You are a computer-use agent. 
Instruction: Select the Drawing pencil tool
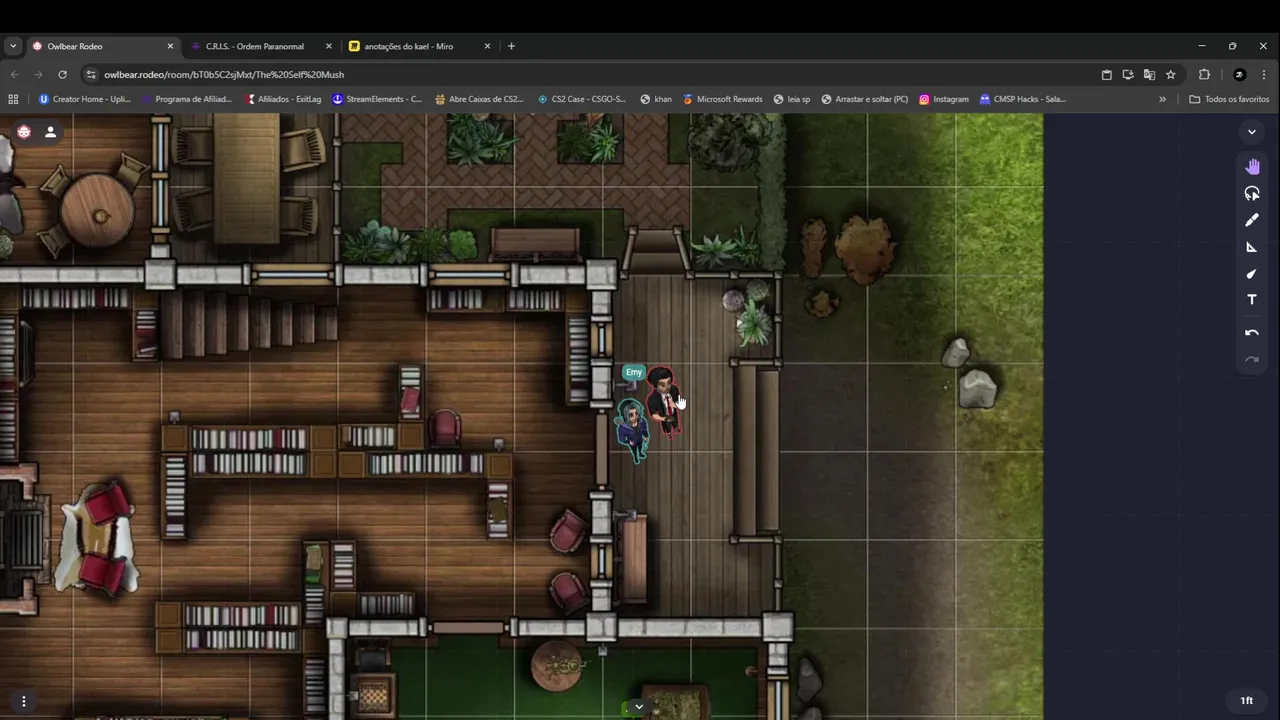(1252, 220)
